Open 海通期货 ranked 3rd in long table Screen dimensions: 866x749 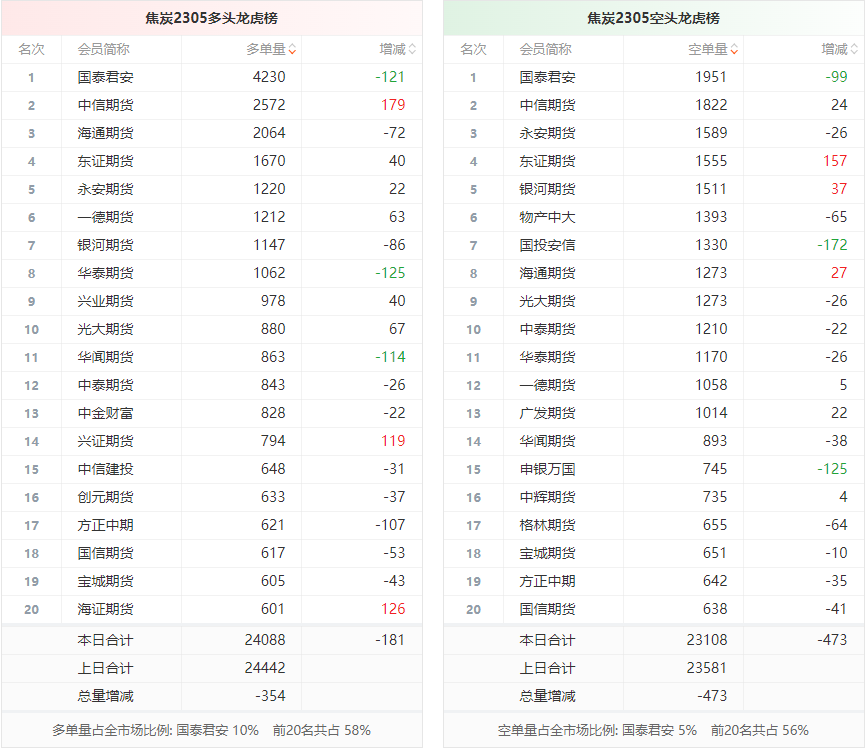coord(105,133)
